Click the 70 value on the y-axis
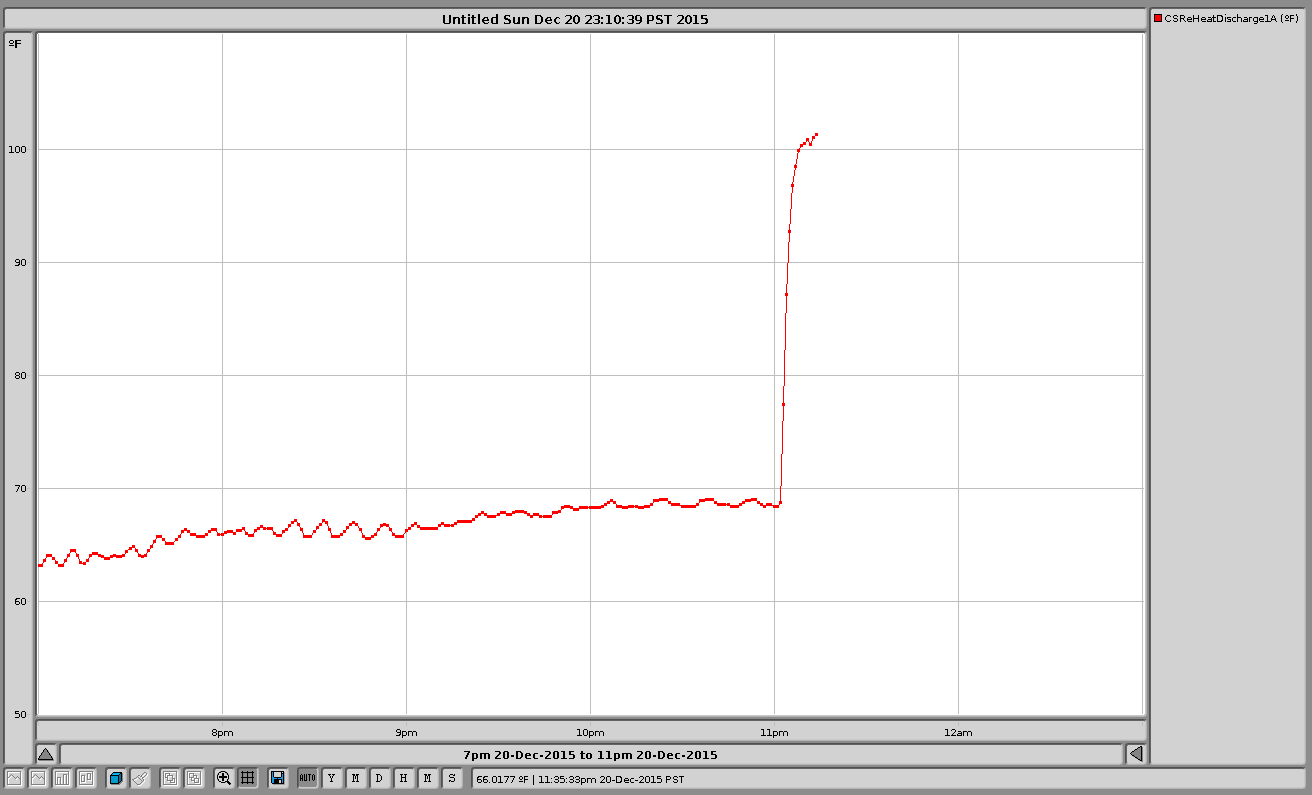This screenshot has height=795, width=1312. [x=22, y=488]
